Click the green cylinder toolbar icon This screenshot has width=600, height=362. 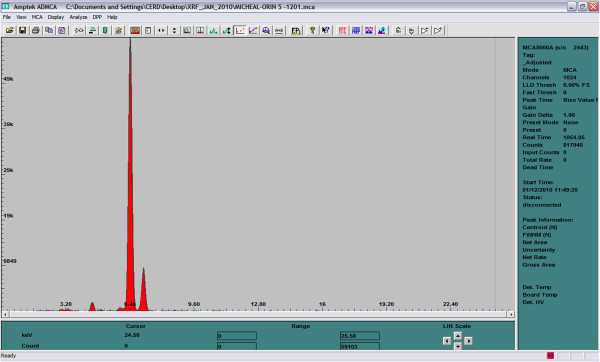(x=105, y=30)
